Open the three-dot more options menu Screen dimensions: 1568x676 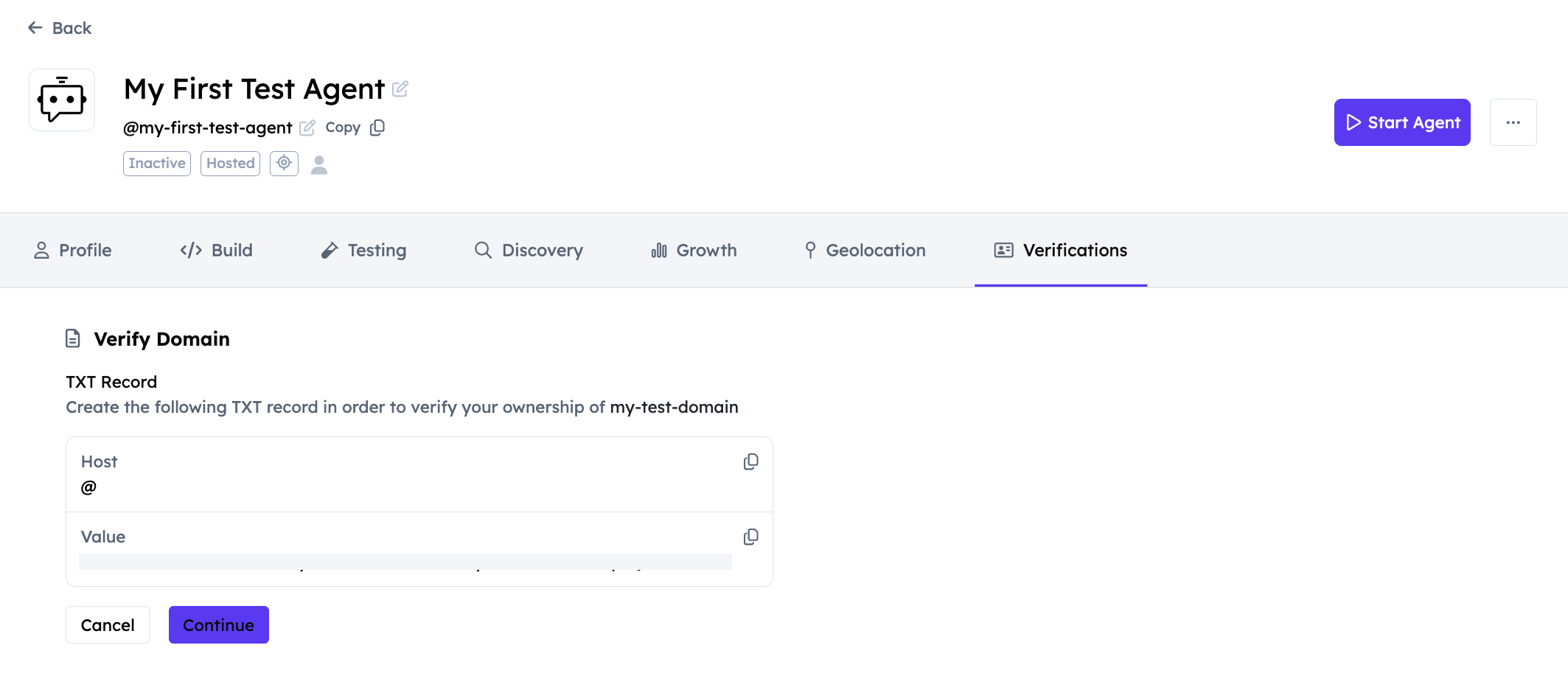[1513, 122]
